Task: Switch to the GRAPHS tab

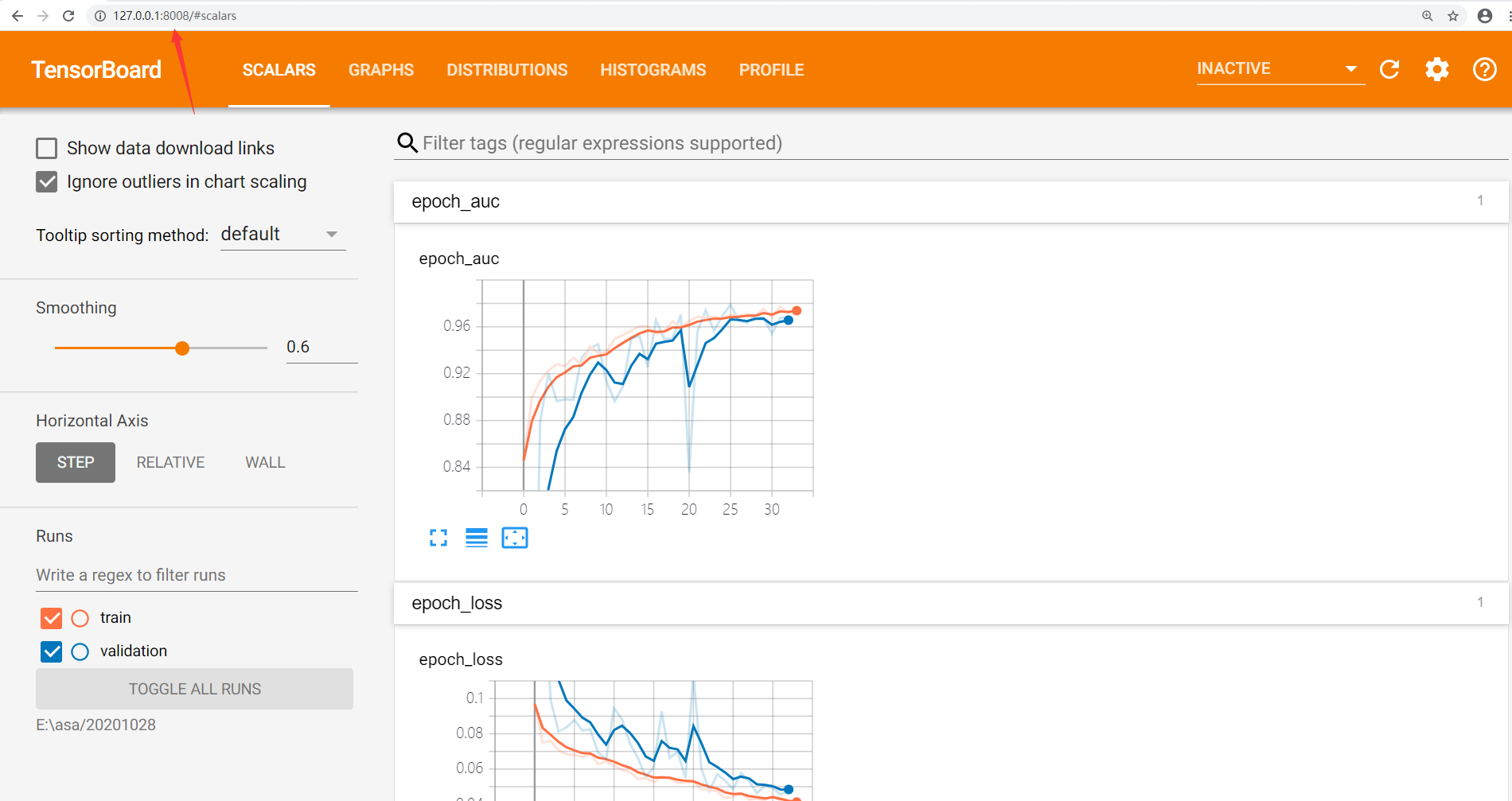Action: pyautogui.click(x=381, y=70)
